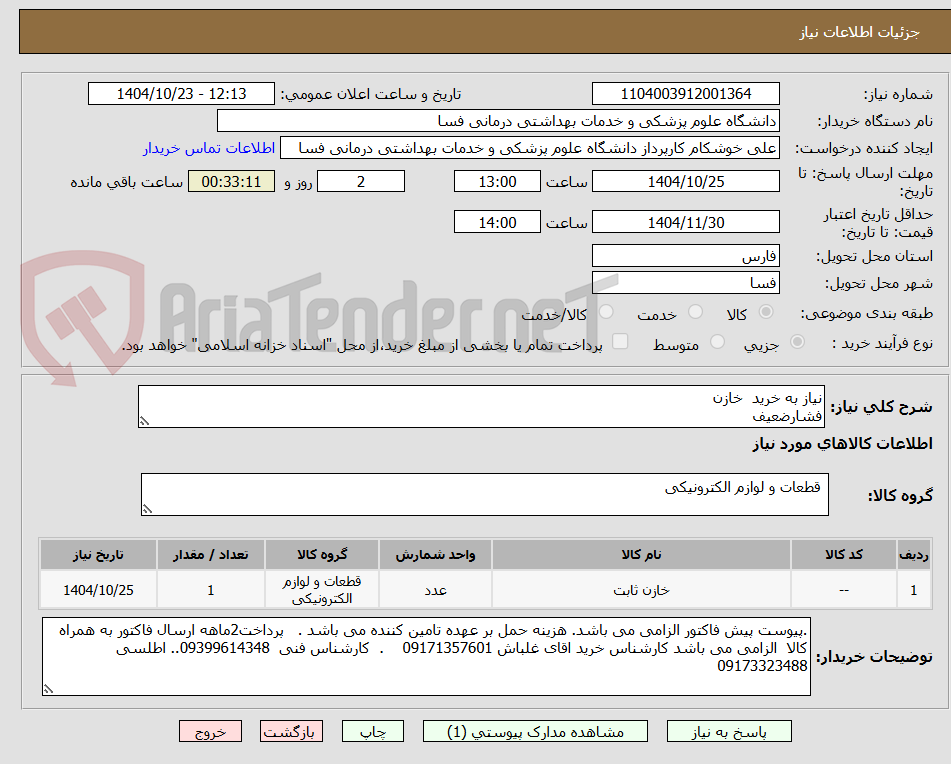Viewport: 951px width, 764px height.
Task: Click the خروج exit button
Action: [x=209, y=731]
